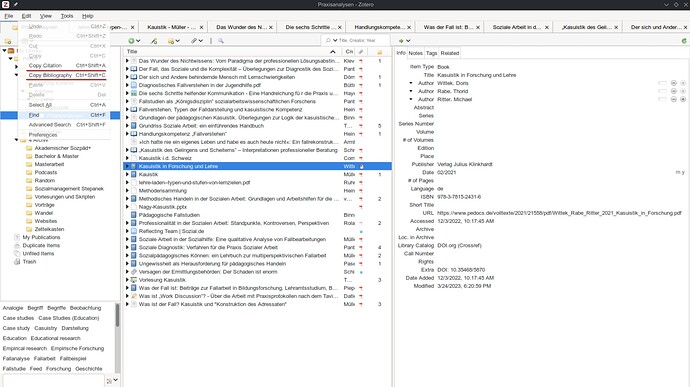Switch to the Tags tab

coord(431,53)
